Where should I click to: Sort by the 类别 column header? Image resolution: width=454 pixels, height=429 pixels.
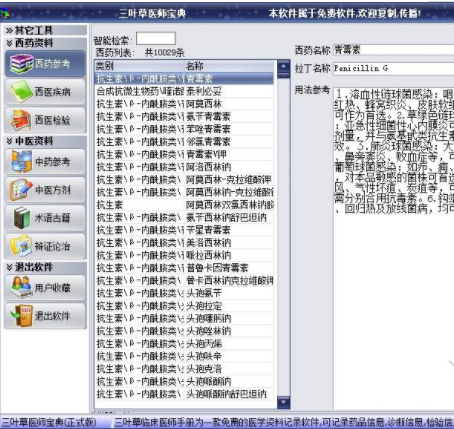click(x=140, y=66)
